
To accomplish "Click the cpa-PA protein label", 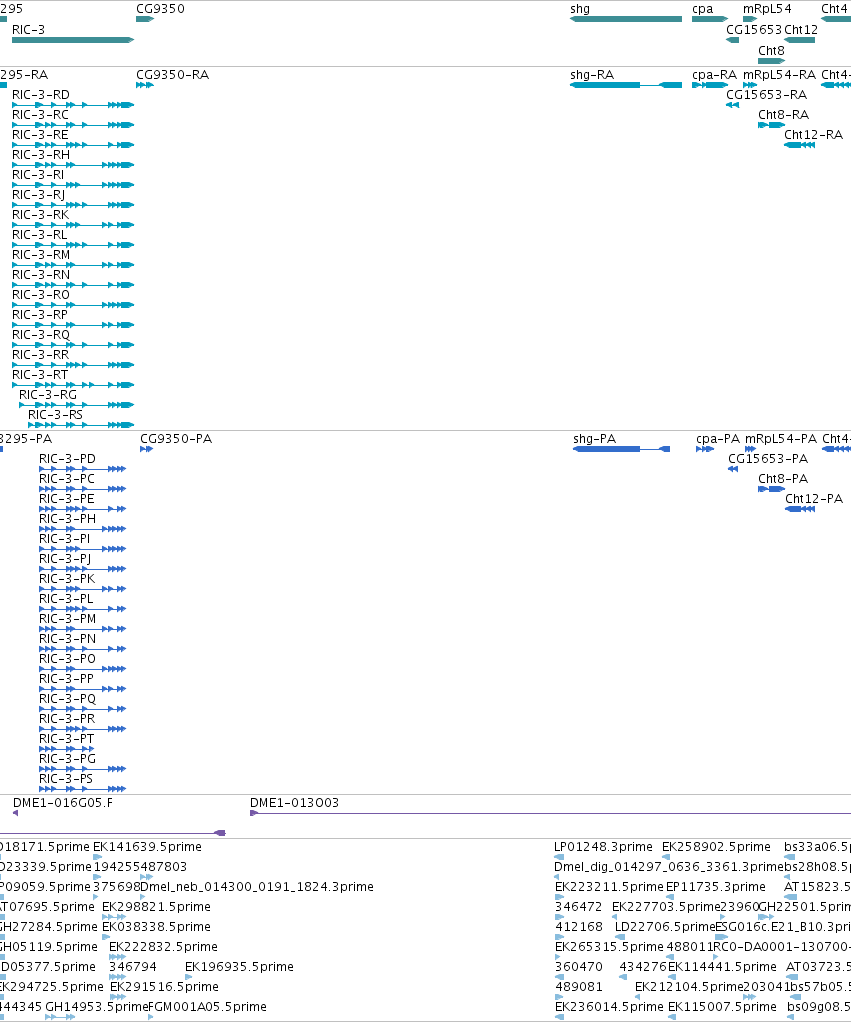I will click(718, 439).
